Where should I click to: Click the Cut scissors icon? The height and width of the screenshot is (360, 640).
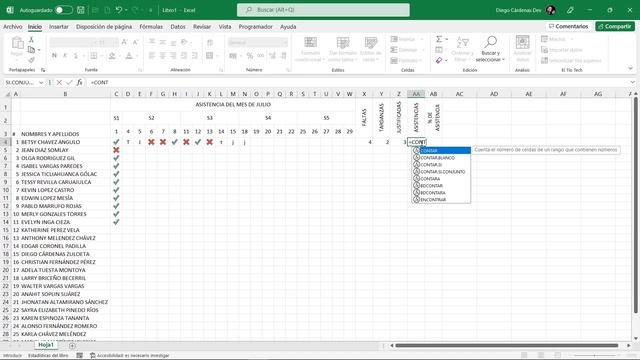click(x=31, y=40)
